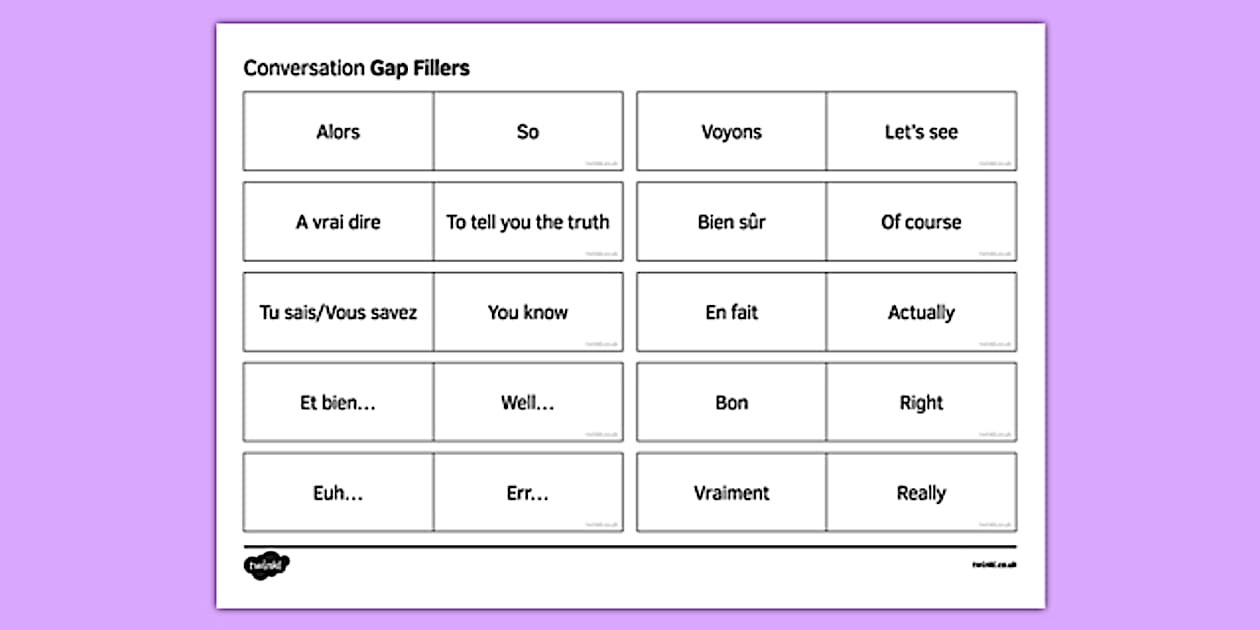1260x630 pixels.
Task: Click the Twinkl cloud logo
Action: [266, 566]
